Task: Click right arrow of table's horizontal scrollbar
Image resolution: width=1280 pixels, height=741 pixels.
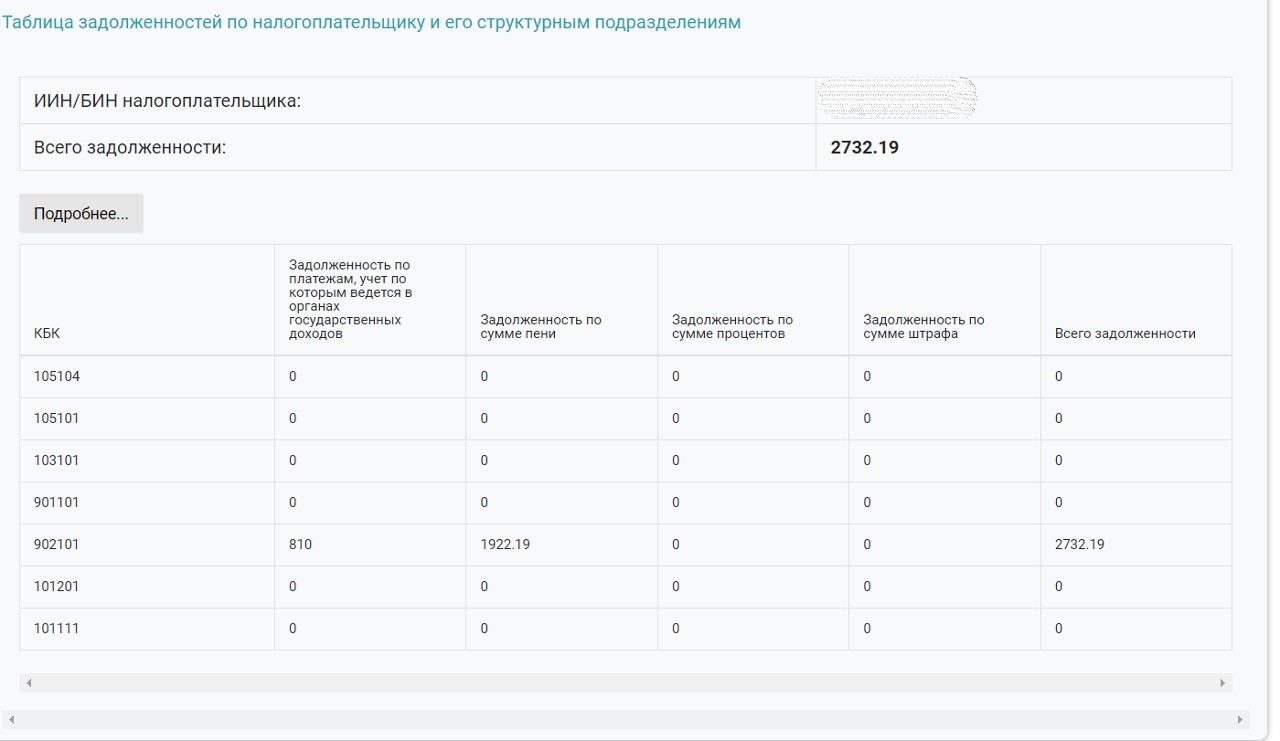Action: coord(1222,683)
